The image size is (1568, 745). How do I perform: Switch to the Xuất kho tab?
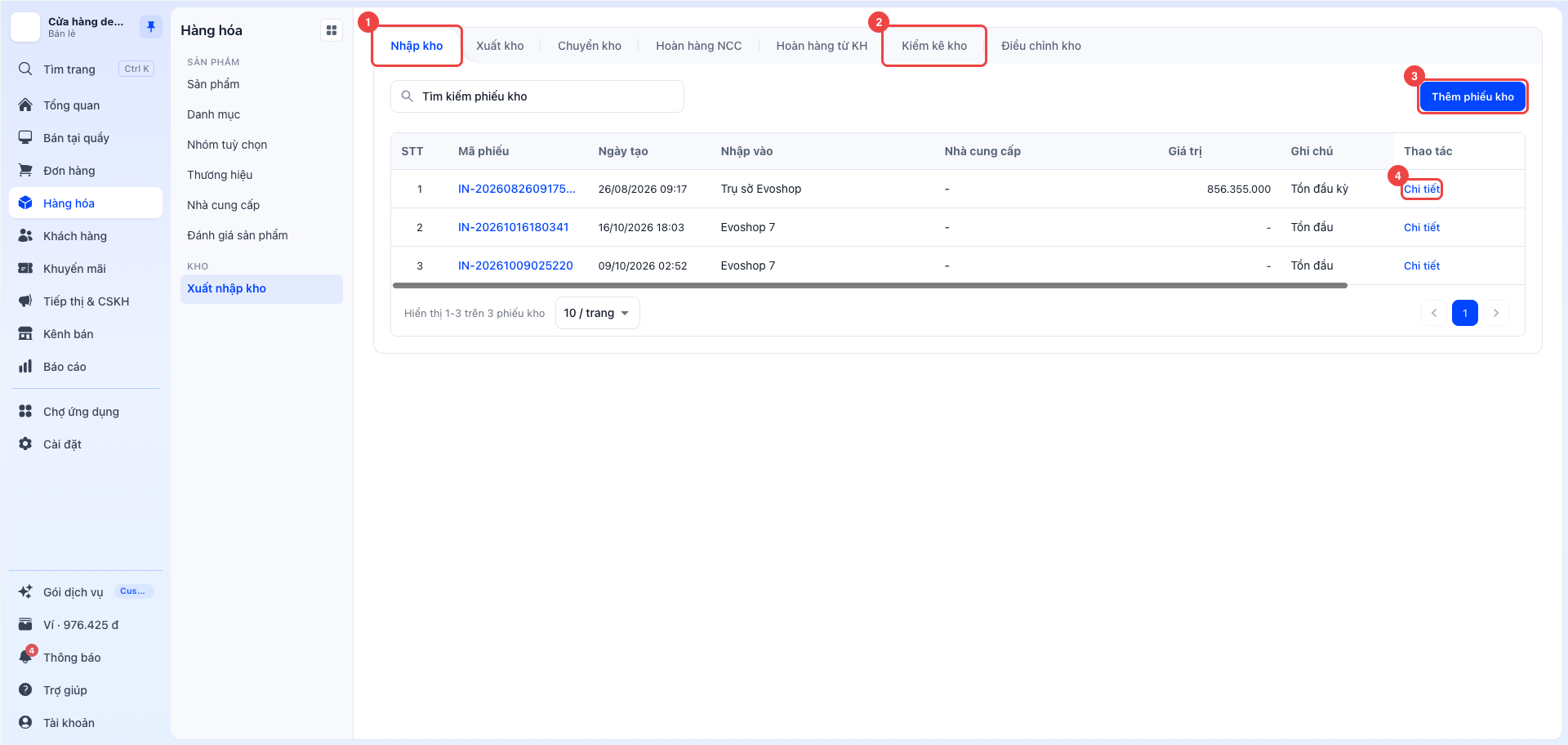500,46
